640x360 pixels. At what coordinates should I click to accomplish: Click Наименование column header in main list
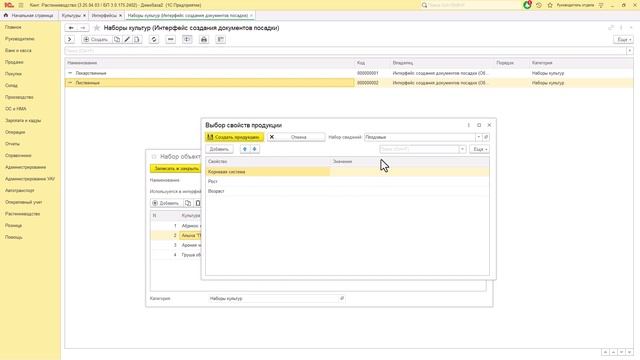pyautogui.click(x=209, y=63)
